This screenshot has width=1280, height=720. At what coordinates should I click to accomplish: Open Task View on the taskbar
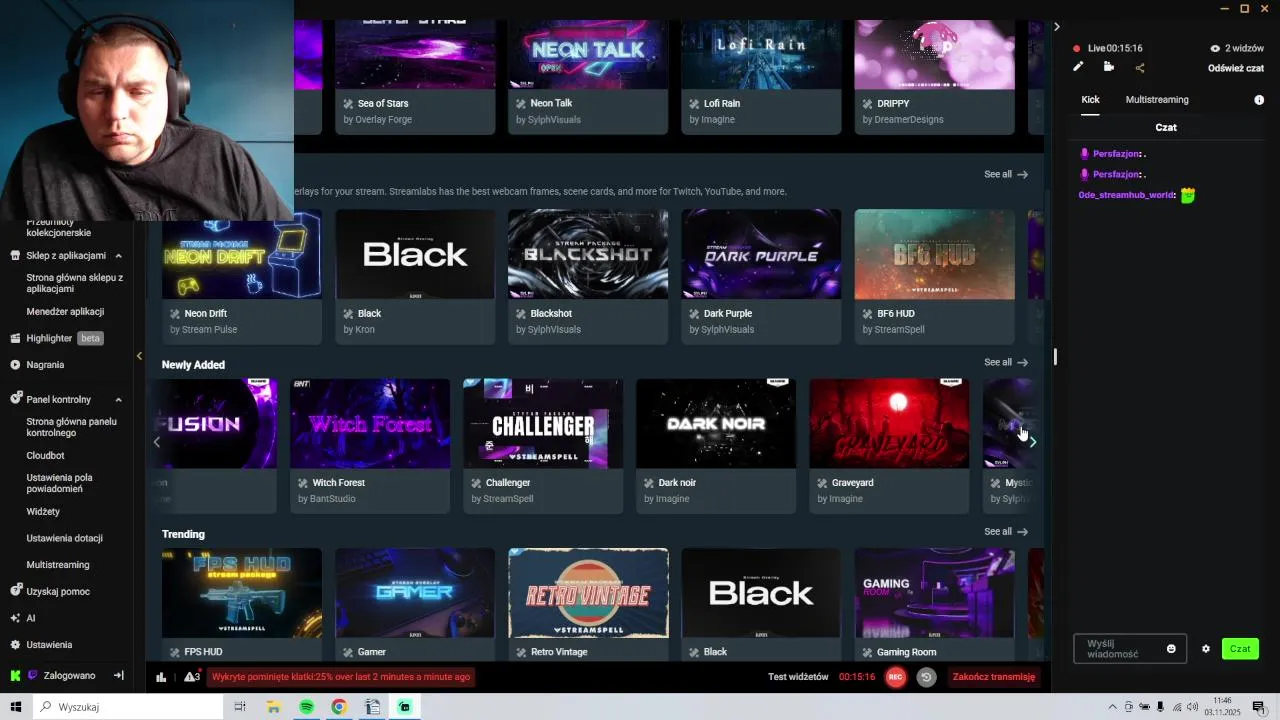[x=240, y=707]
